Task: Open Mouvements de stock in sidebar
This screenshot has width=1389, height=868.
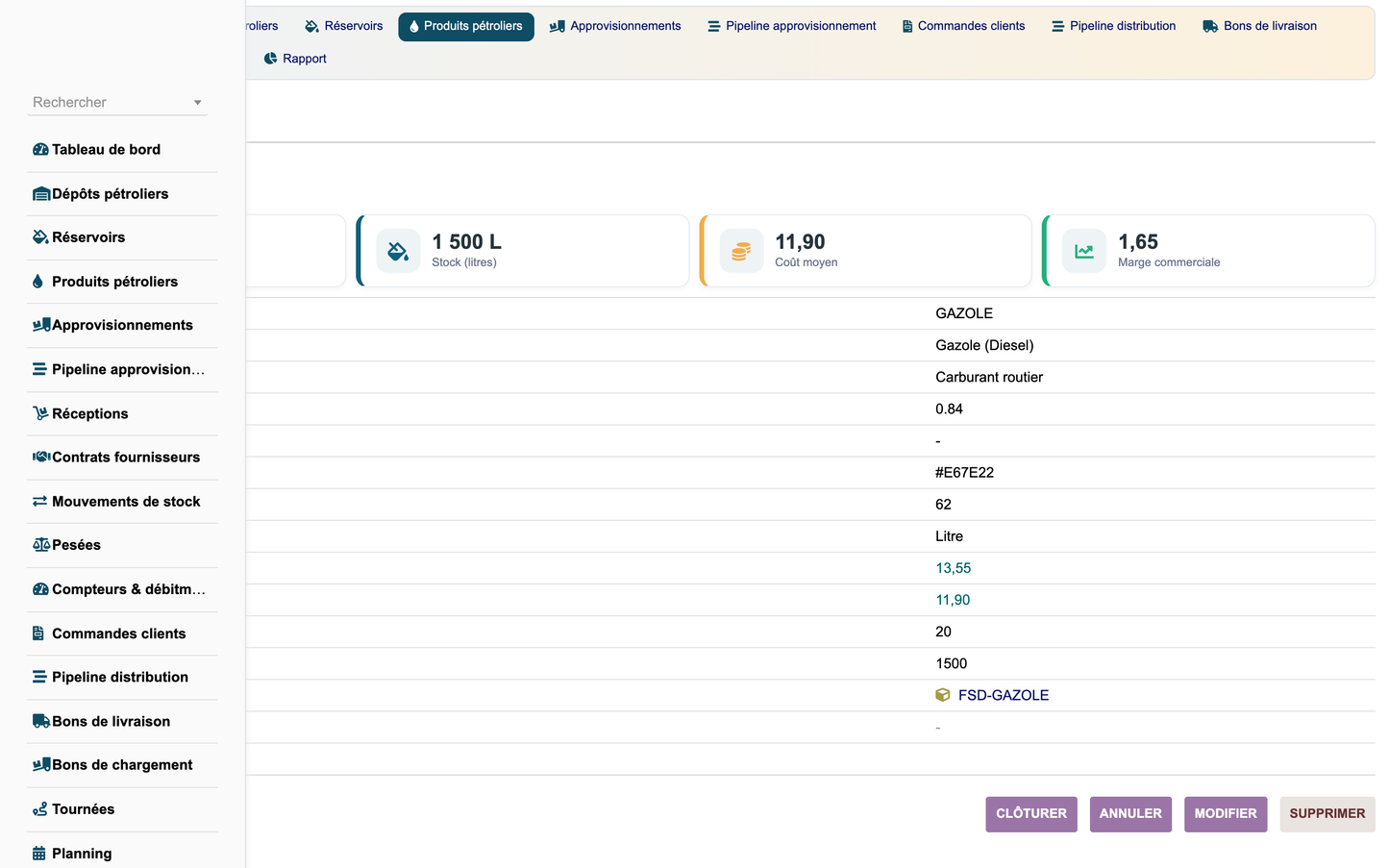Action: tap(126, 502)
